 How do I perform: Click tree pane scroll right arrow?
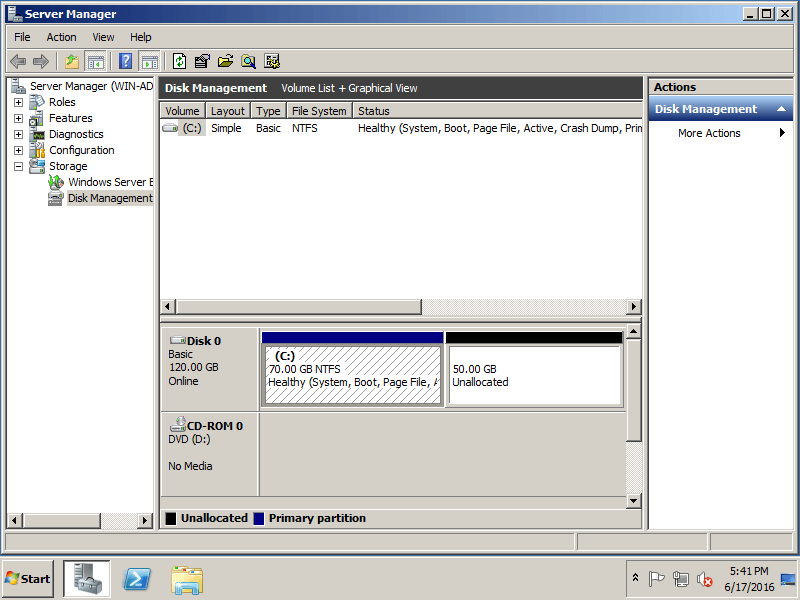(x=145, y=520)
